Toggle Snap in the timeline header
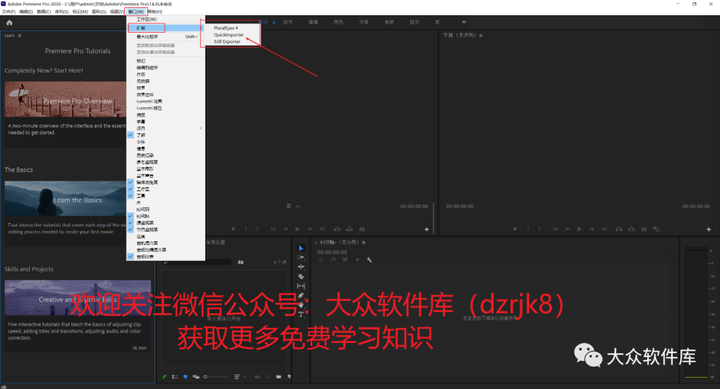The image size is (720, 389). (x=333, y=260)
